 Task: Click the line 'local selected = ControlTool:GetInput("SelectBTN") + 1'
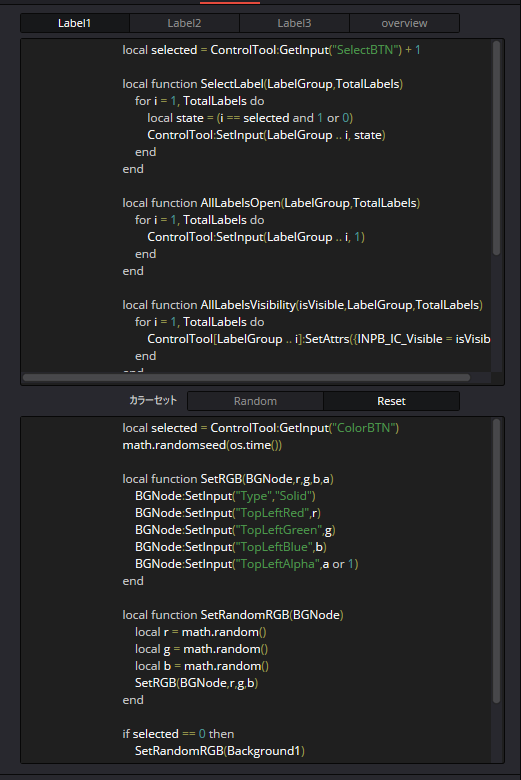pyautogui.click(x=271, y=50)
